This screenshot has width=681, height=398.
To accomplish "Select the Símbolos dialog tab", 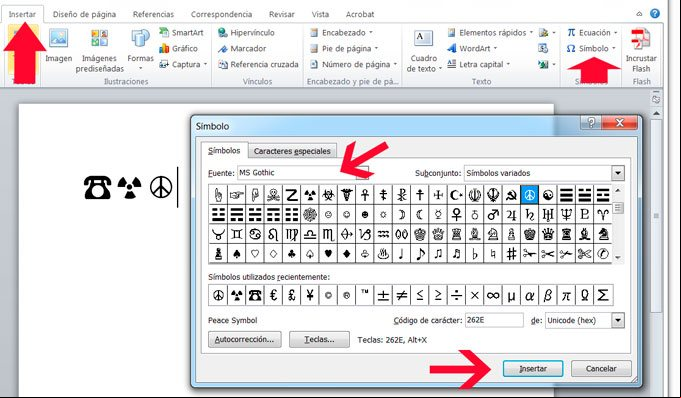I will (224, 150).
